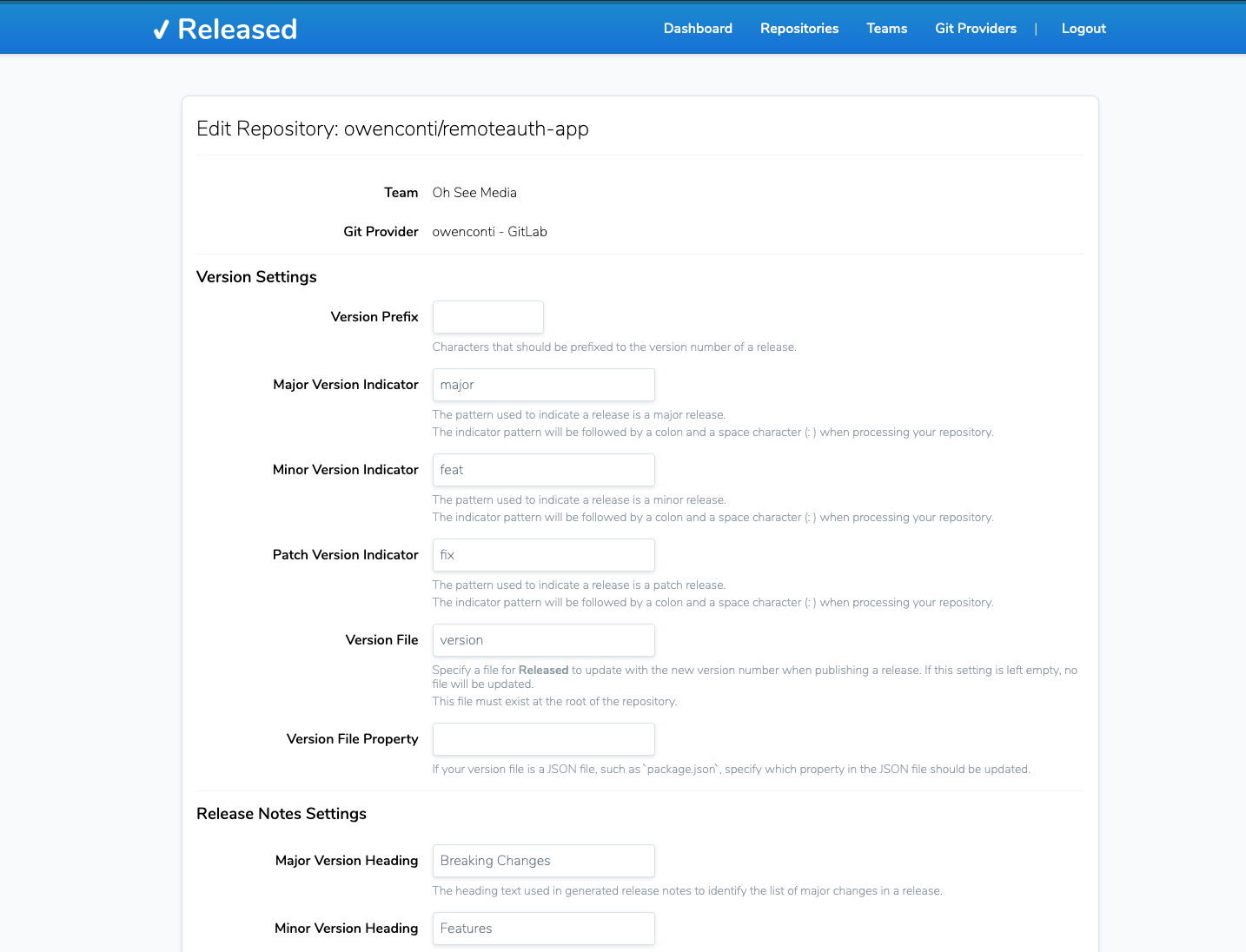Click the Team label
Screen dimensions: 1246x952
pos(401,193)
